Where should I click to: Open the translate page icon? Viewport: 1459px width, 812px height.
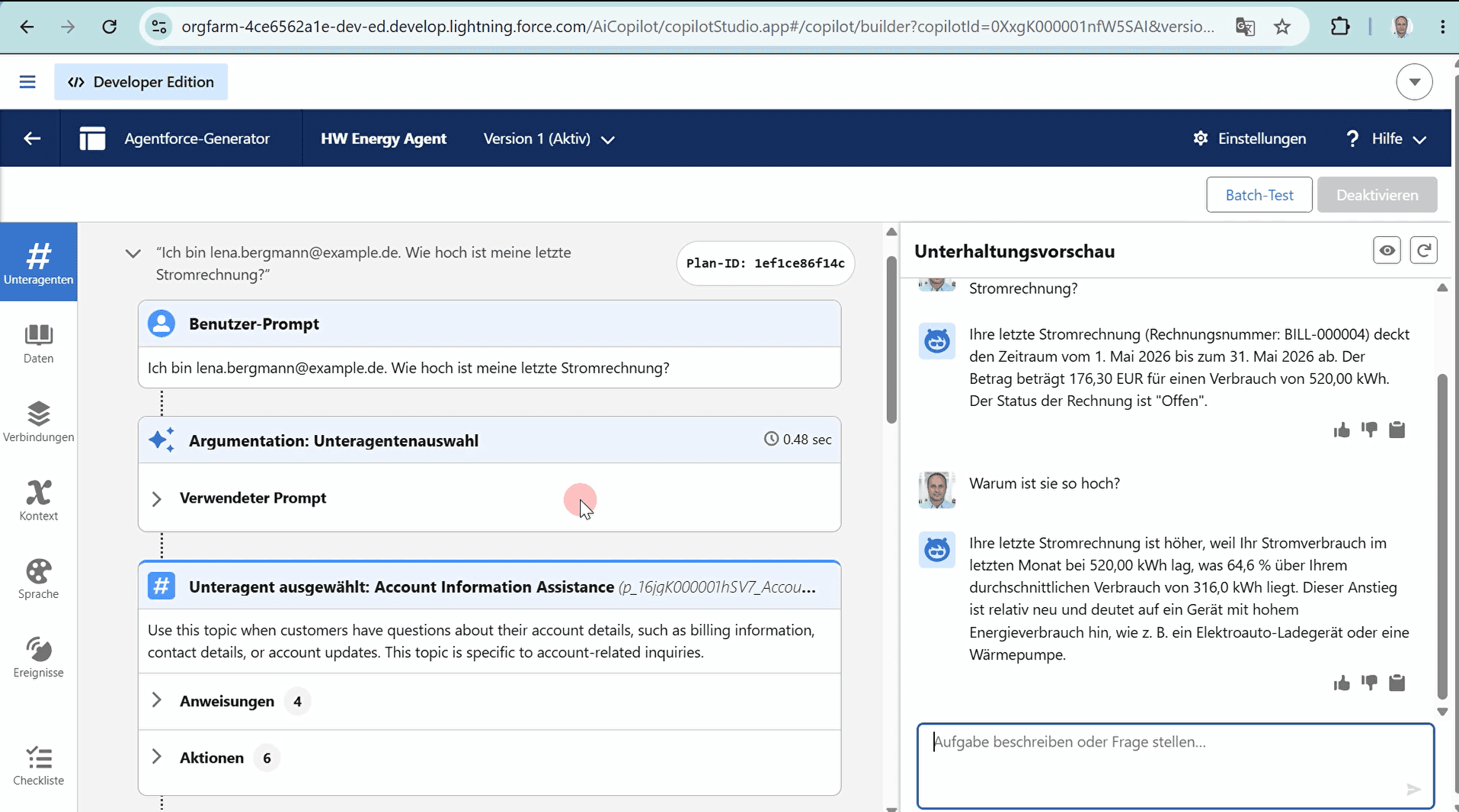point(1245,27)
